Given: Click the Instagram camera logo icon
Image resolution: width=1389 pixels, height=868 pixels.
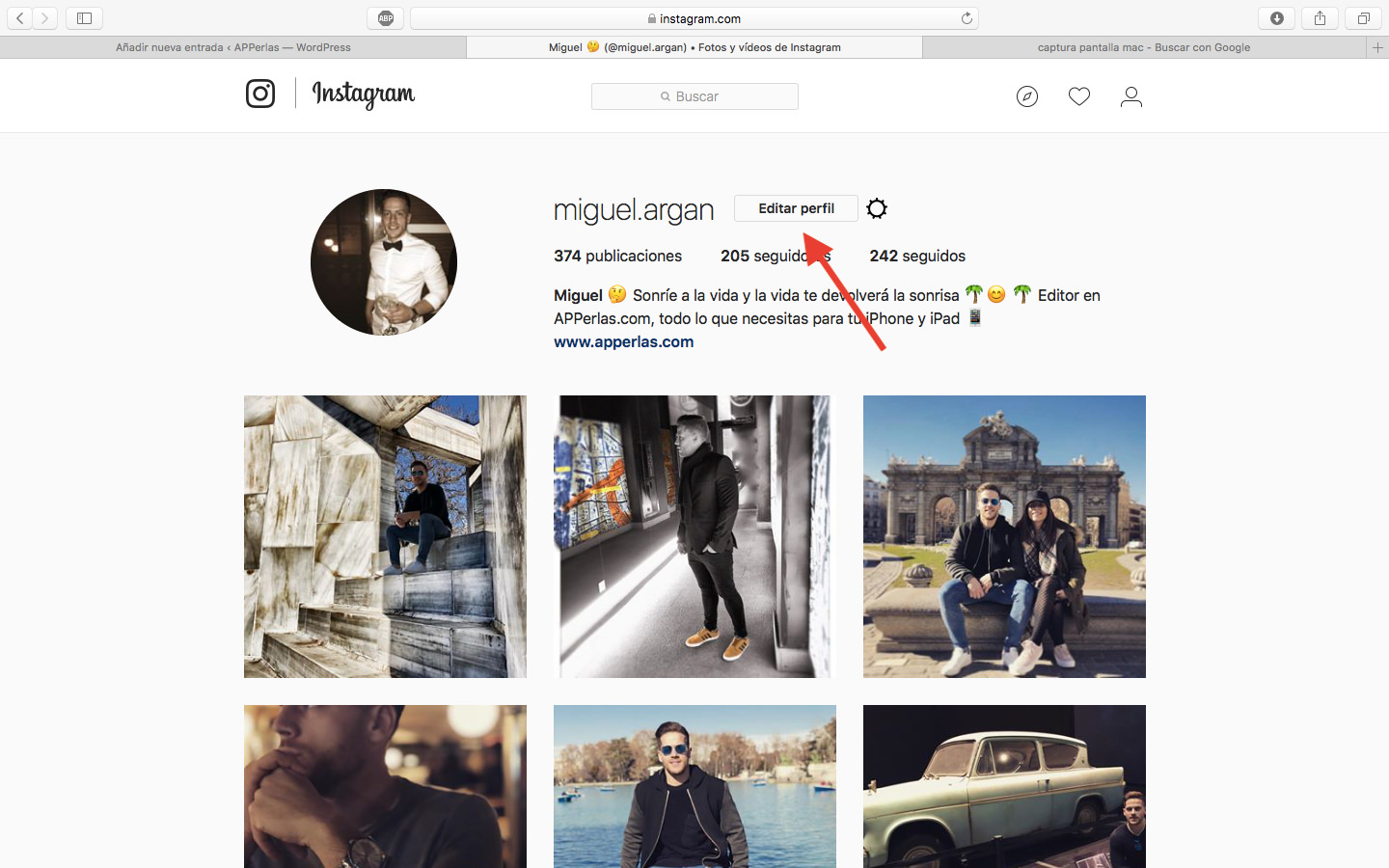Looking at the screenshot, I should pos(260,94).
